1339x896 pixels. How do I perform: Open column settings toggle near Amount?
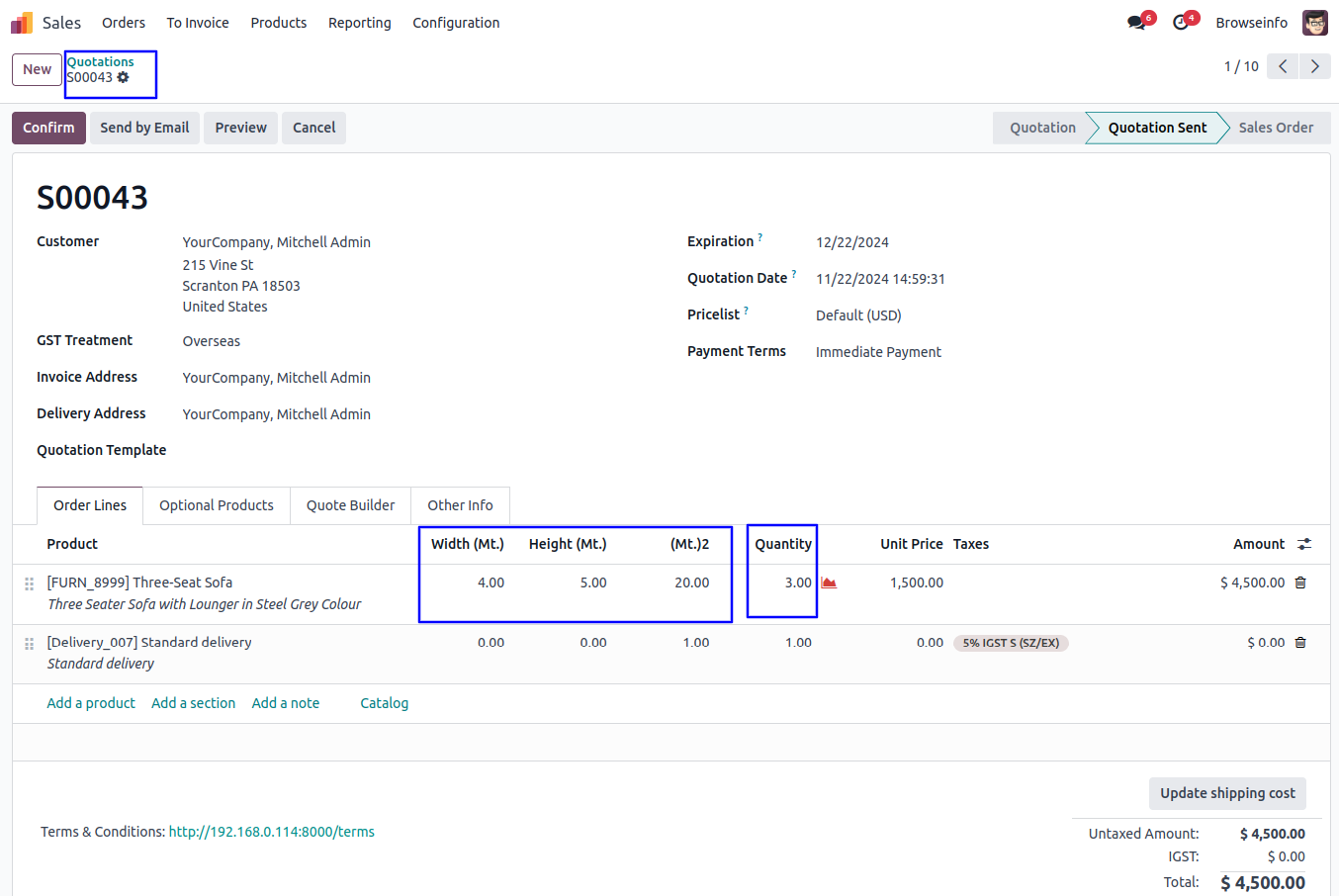pyautogui.click(x=1304, y=544)
